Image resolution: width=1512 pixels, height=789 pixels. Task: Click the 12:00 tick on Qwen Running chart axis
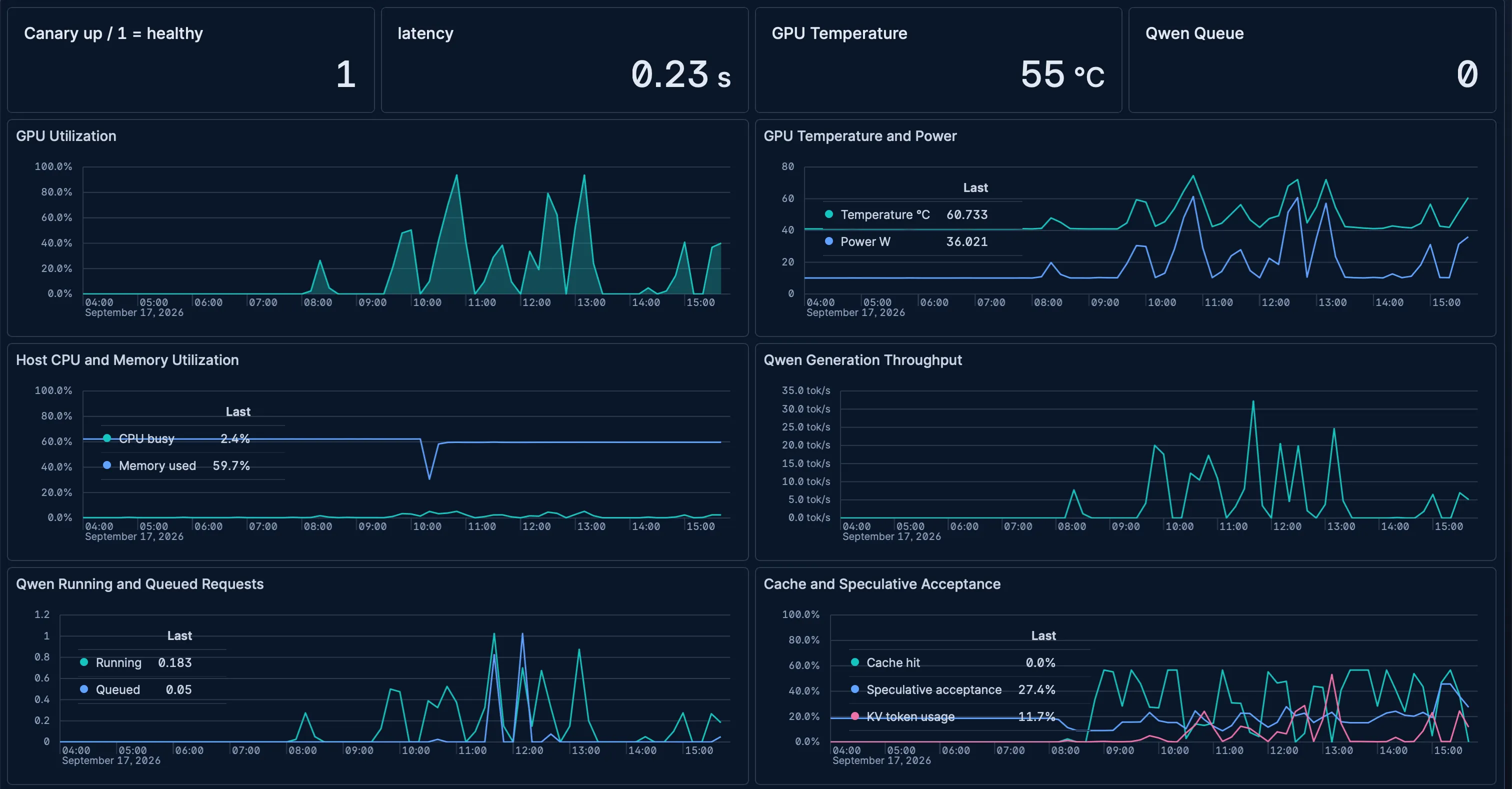pyautogui.click(x=529, y=750)
